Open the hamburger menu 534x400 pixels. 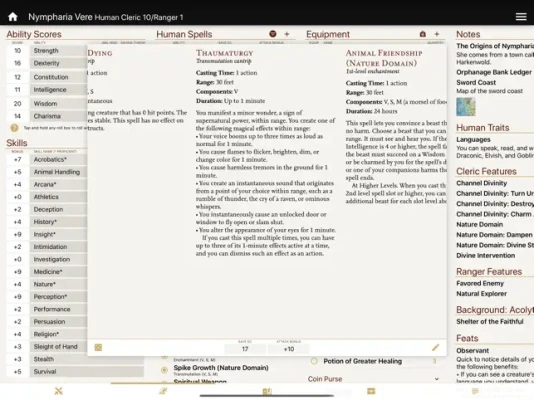click(x=521, y=17)
